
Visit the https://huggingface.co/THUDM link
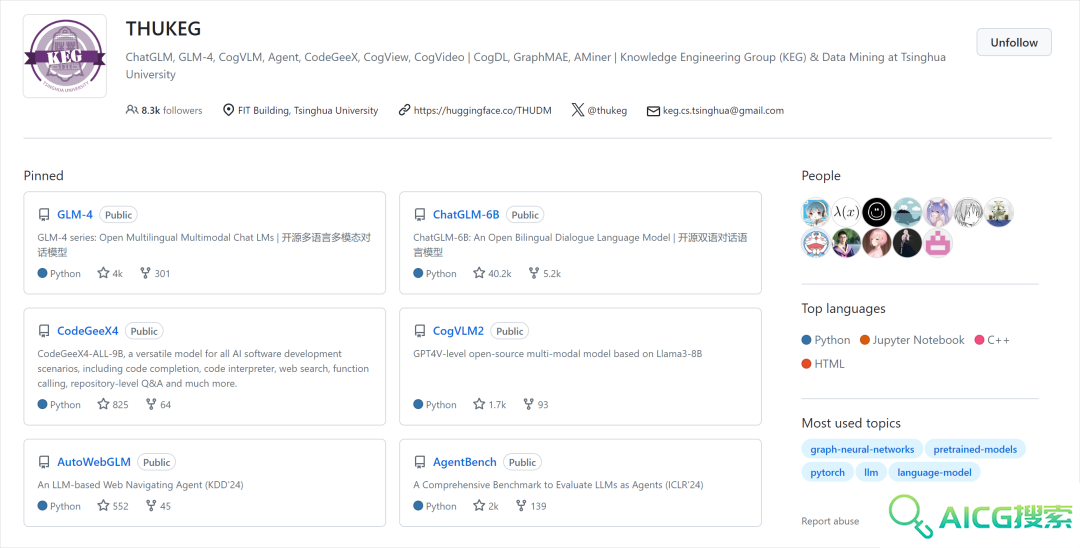pyautogui.click(x=482, y=110)
